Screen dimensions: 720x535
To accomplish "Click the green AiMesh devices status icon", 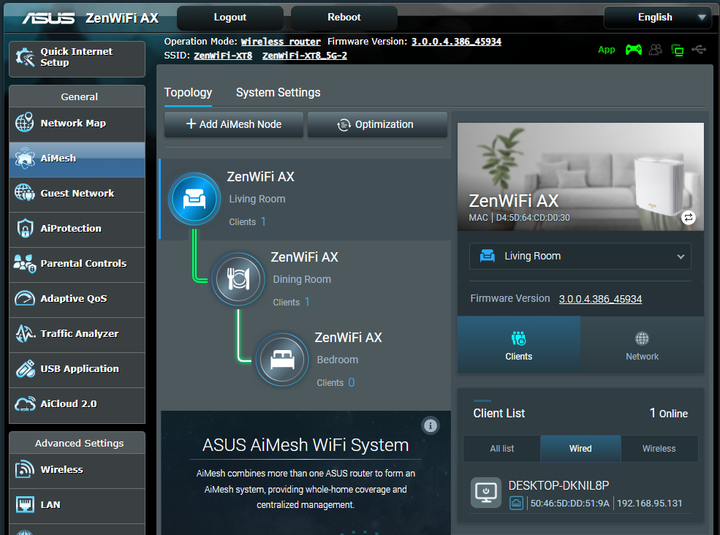I will (x=677, y=50).
